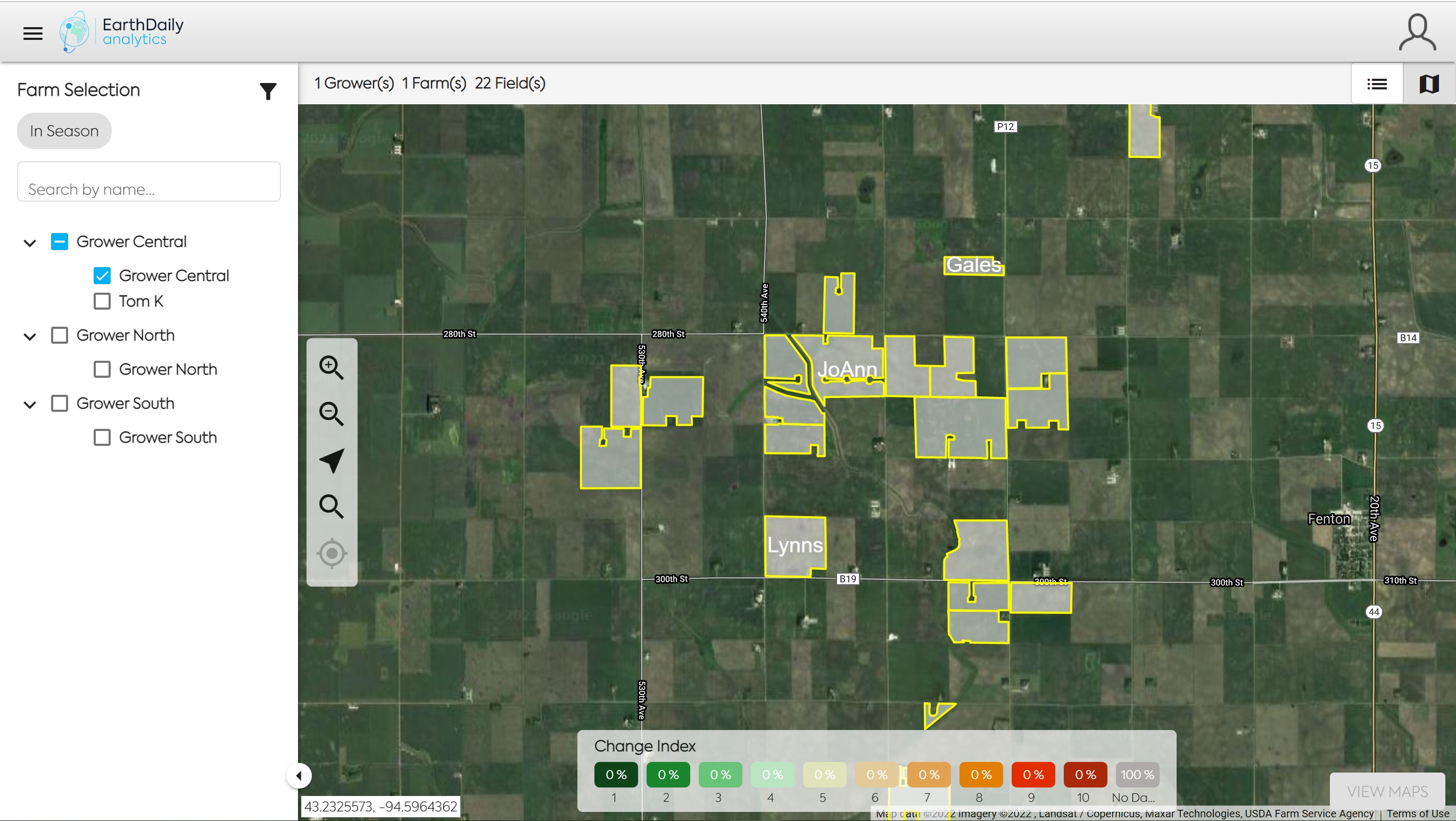This screenshot has width=1456, height=821.
Task: Select Change Index class 9 swatch
Action: [1032, 775]
